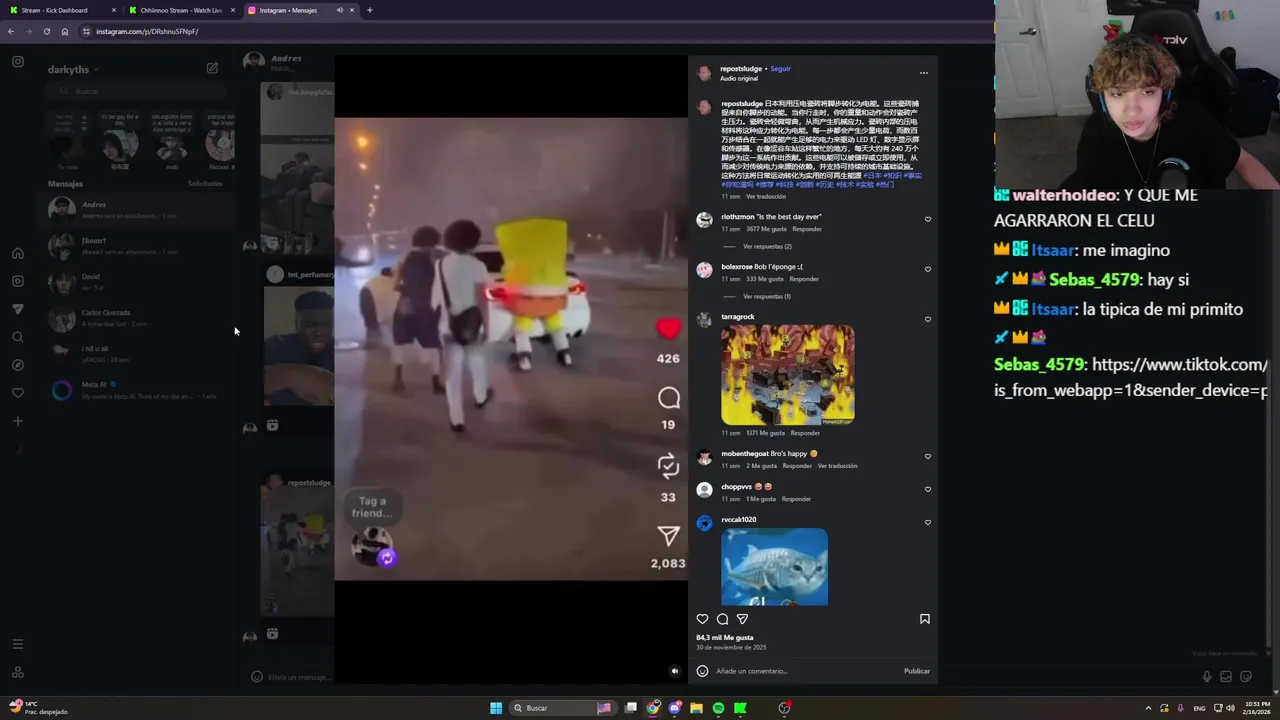Open the emoji picker in comment box
1280x720 pixels.
(x=702, y=671)
